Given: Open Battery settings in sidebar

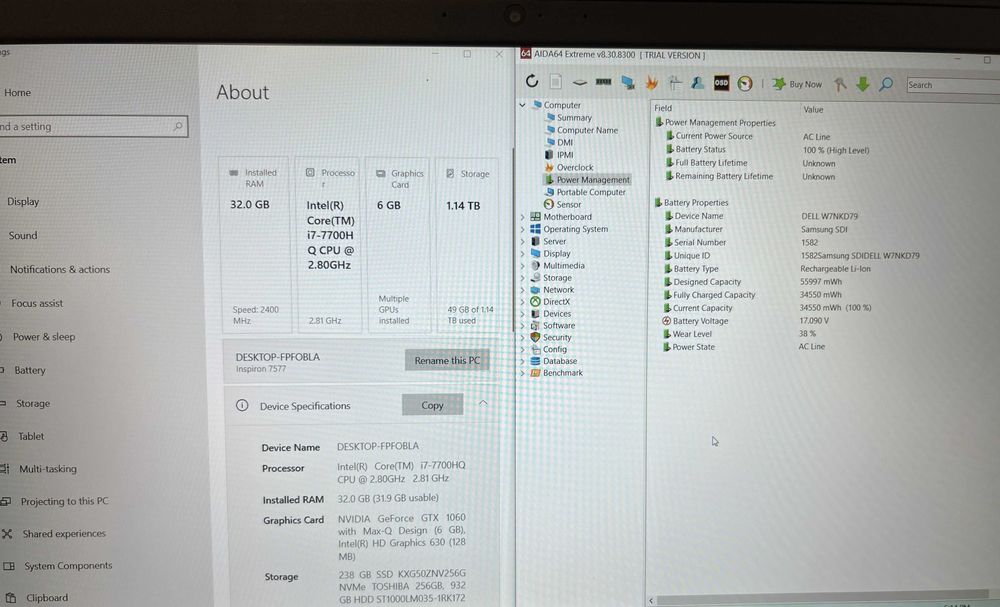Looking at the screenshot, I should pos(29,370).
